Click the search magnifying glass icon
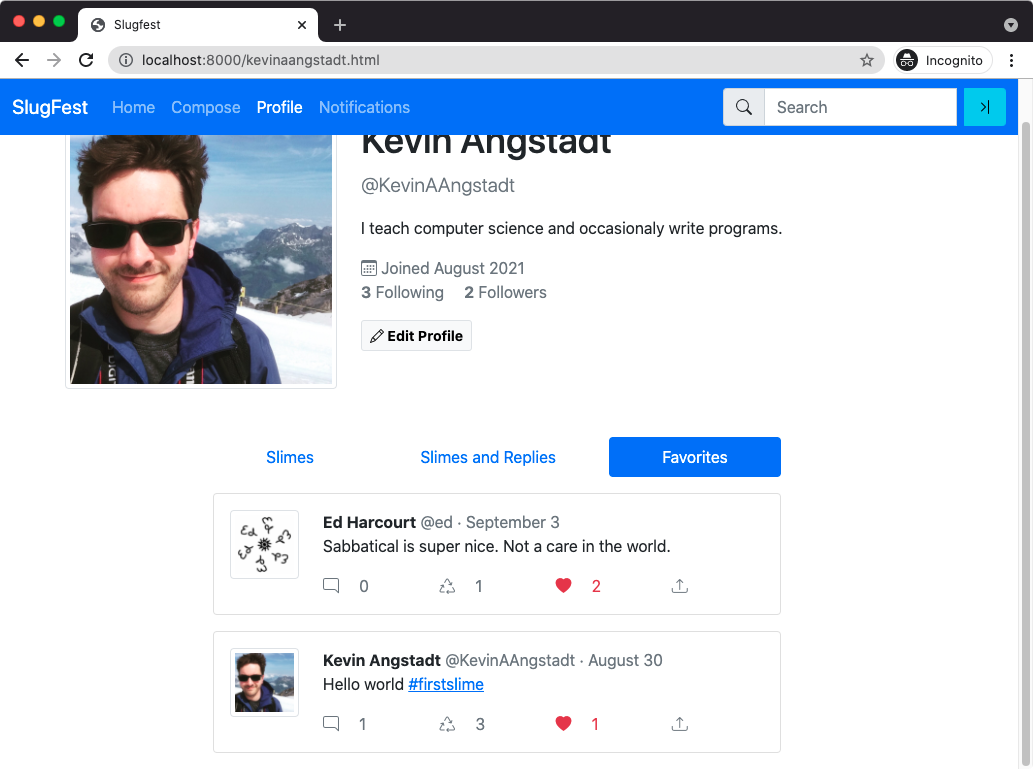Image resolution: width=1033 pixels, height=769 pixels. 743,107
